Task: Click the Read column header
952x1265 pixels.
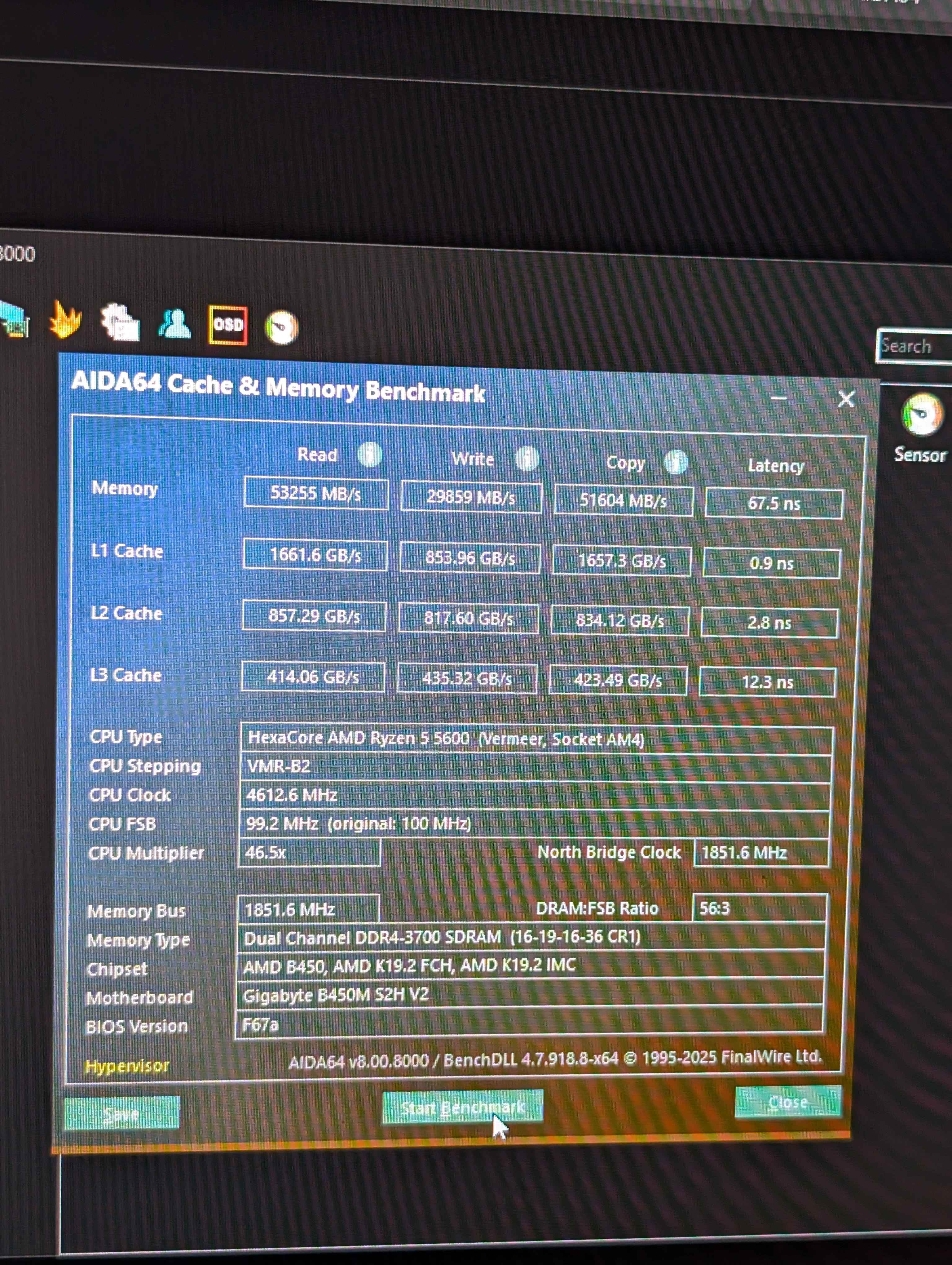Action: (318, 455)
